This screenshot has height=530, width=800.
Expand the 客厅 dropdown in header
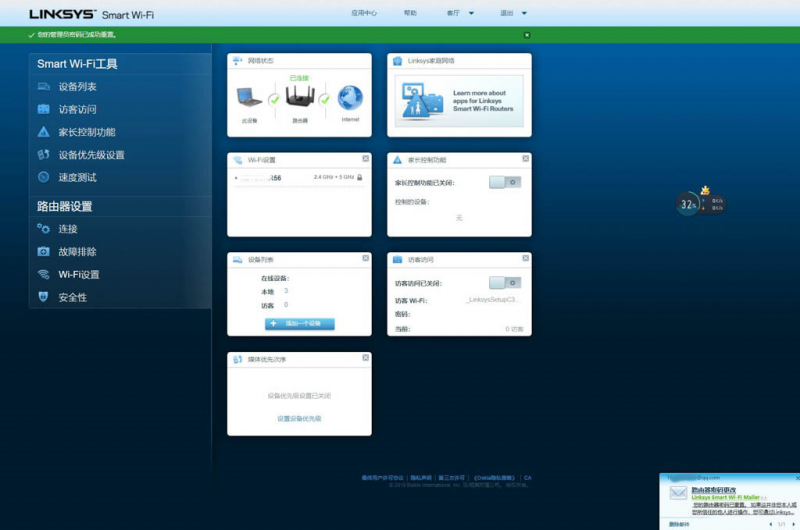point(471,13)
